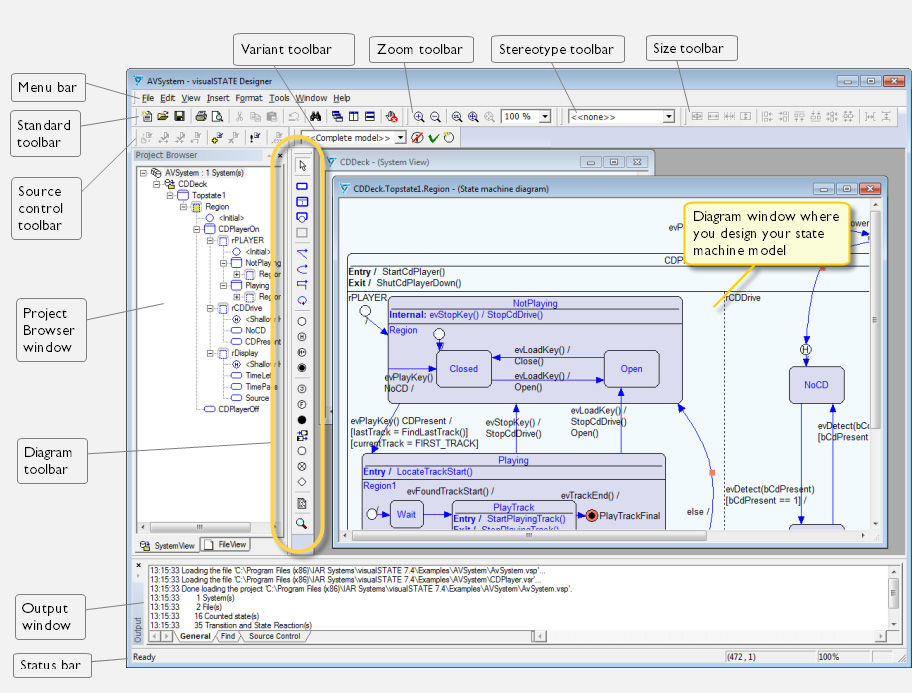Click the red crossed-circle variant icon
The width and height of the screenshot is (912, 693).
tap(417, 138)
